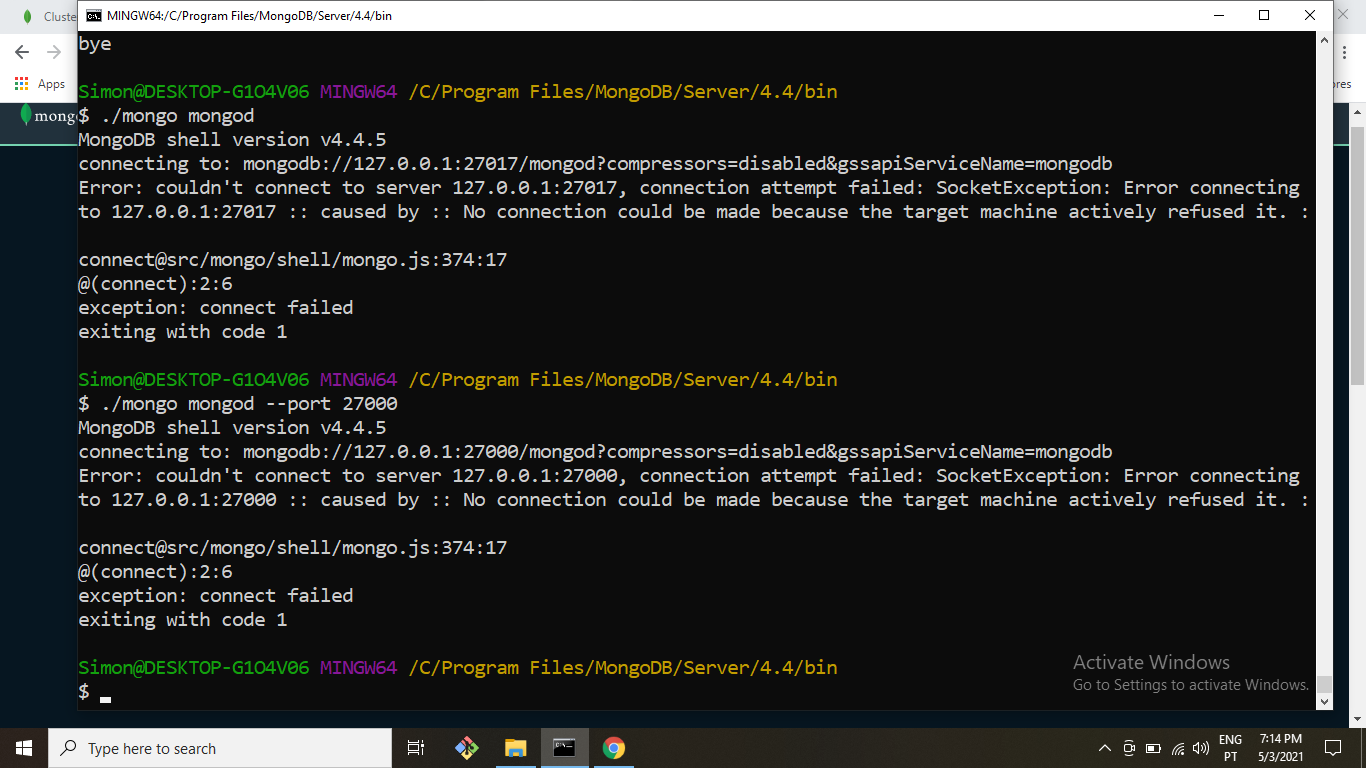Close the MINGW64 terminal window

click(1310, 16)
